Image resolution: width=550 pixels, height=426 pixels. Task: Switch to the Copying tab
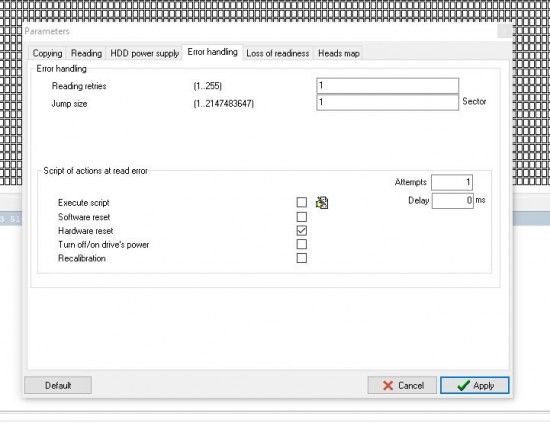pyautogui.click(x=47, y=53)
